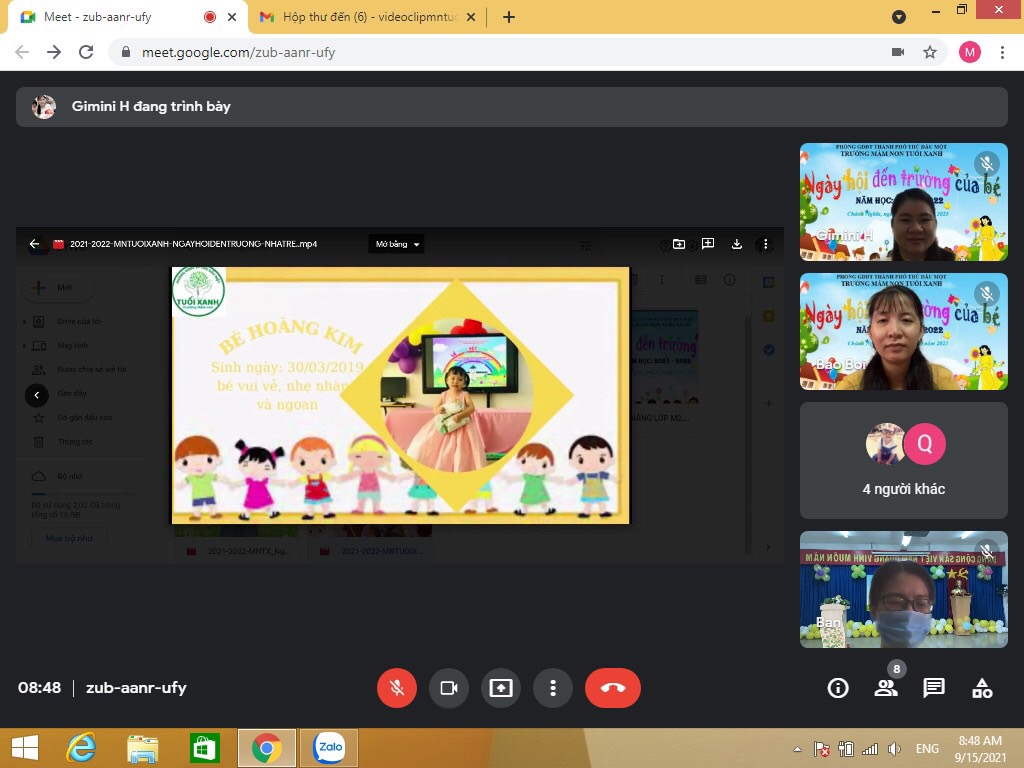Turn off the camera in Meet
The image size is (1024, 768).
point(449,688)
